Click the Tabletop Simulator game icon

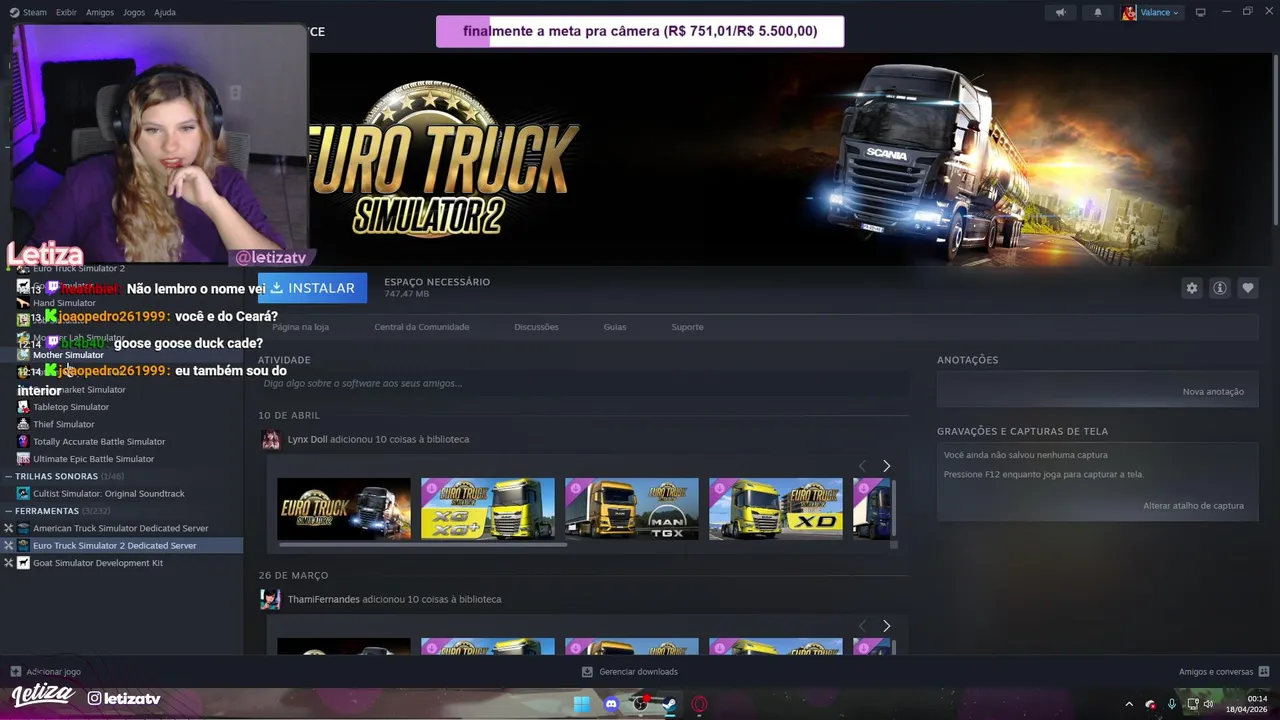coord(23,407)
